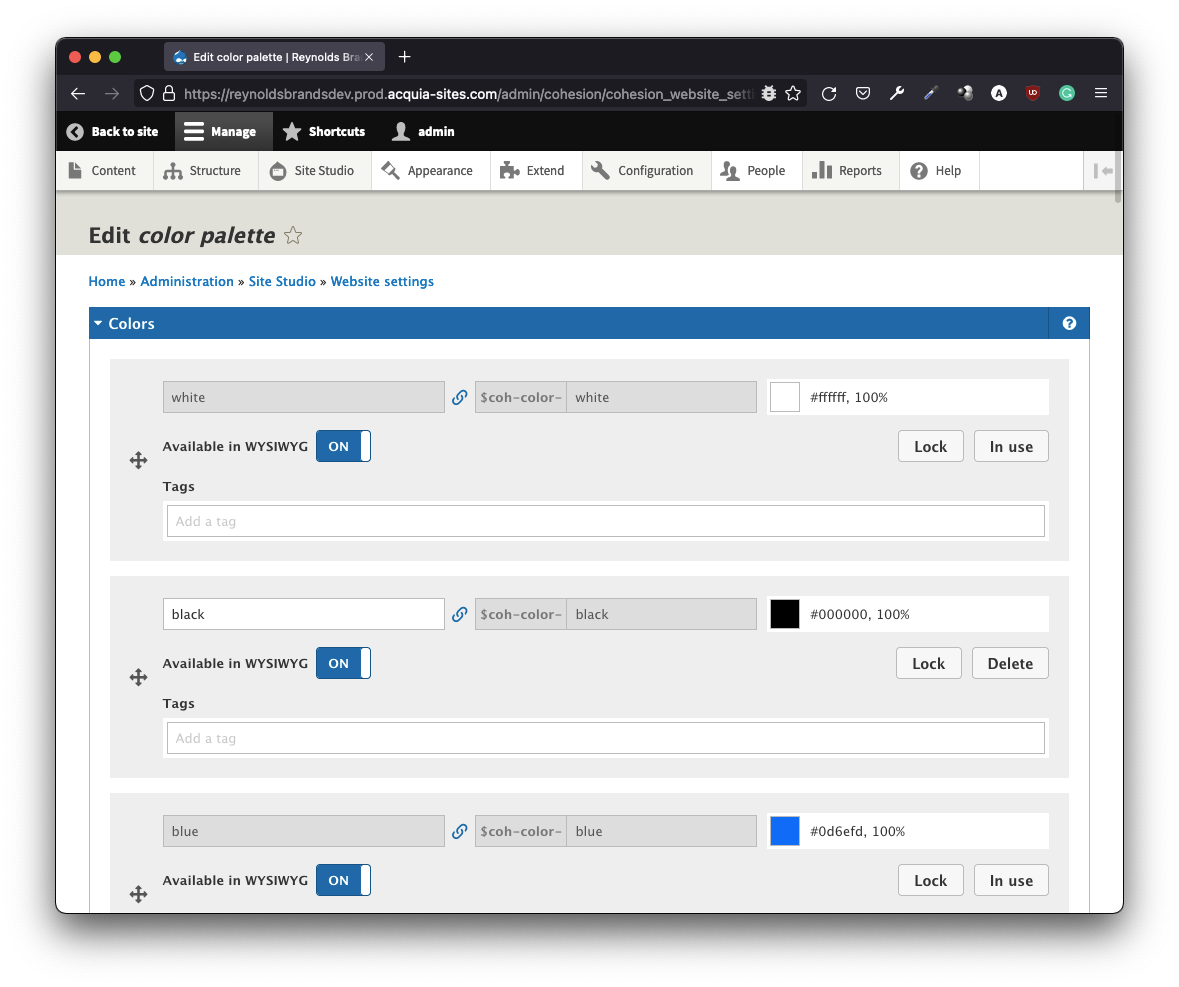This screenshot has height=987, width=1179.
Task: Open the browser hamburger application menu
Action: click(1101, 93)
